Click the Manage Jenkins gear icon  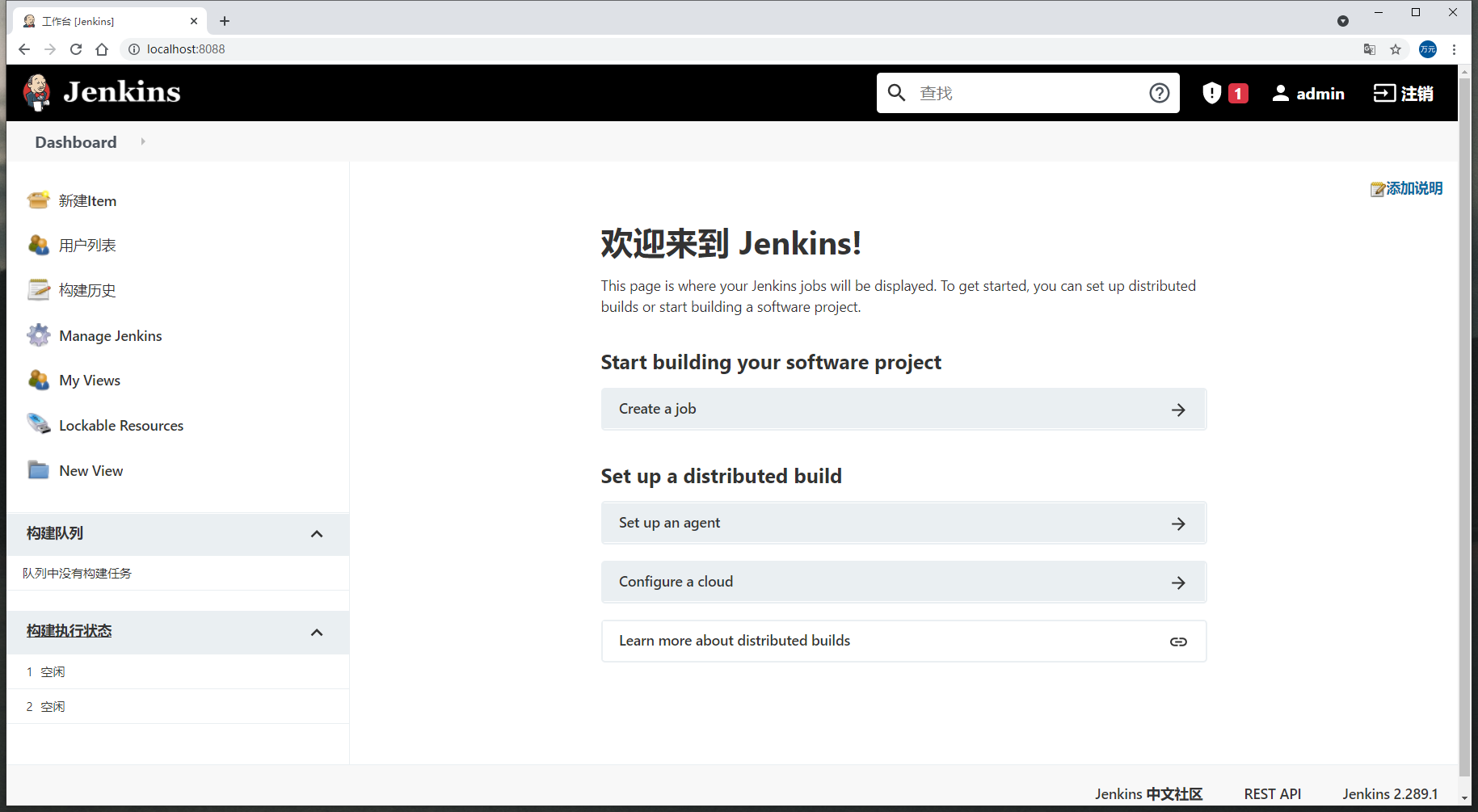coord(38,335)
